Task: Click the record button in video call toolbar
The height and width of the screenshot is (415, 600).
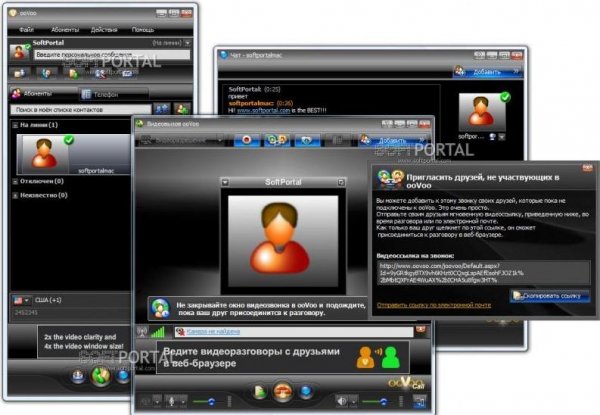Action: click(246, 140)
